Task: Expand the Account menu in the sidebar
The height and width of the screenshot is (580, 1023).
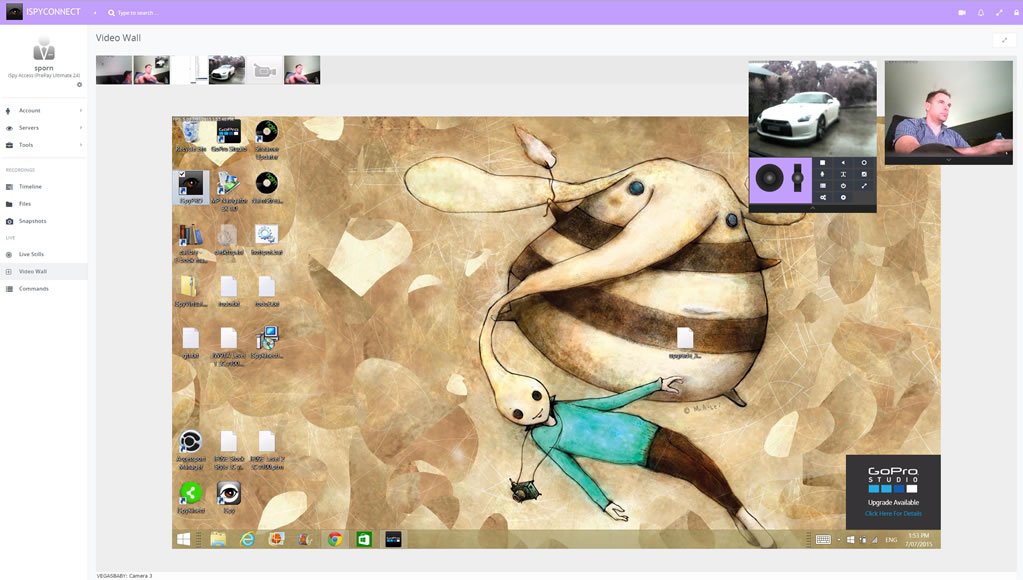Action: pos(44,110)
